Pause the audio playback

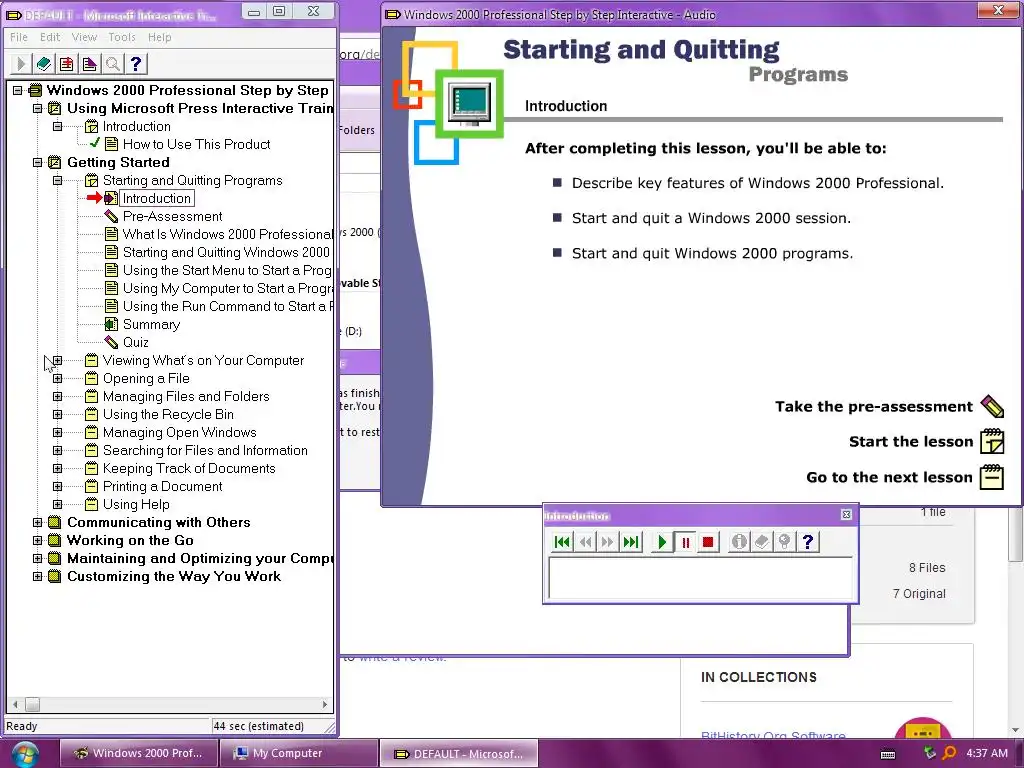point(685,542)
